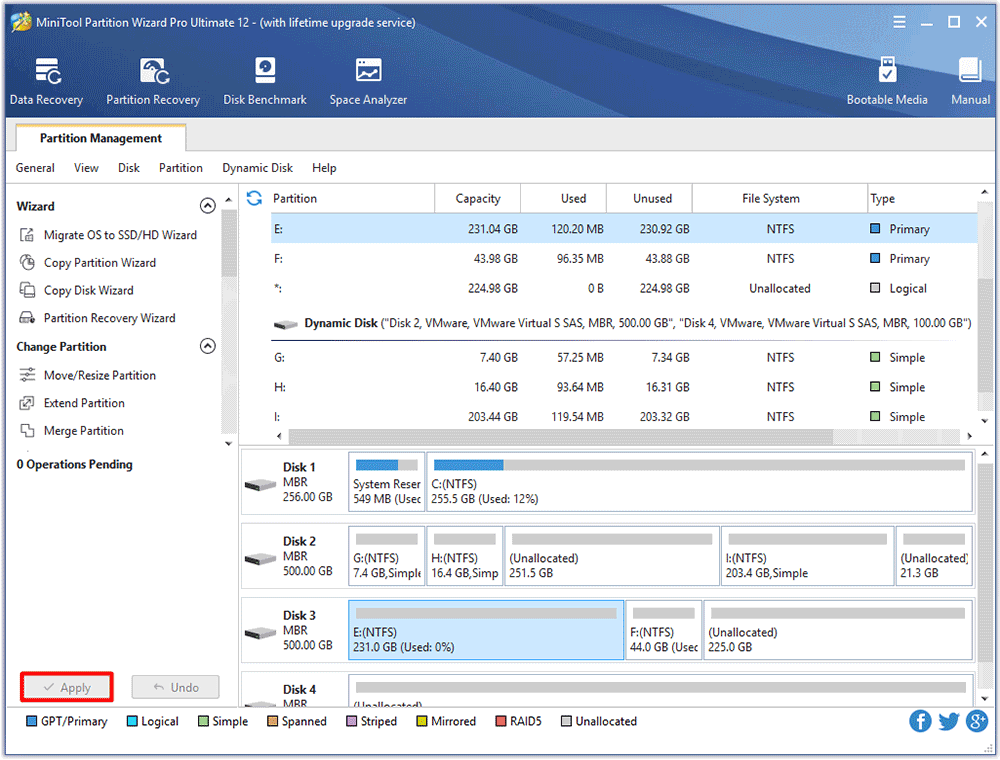Select volume I: row in the list
Viewport: 1000px width, 760px height.
[624, 416]
